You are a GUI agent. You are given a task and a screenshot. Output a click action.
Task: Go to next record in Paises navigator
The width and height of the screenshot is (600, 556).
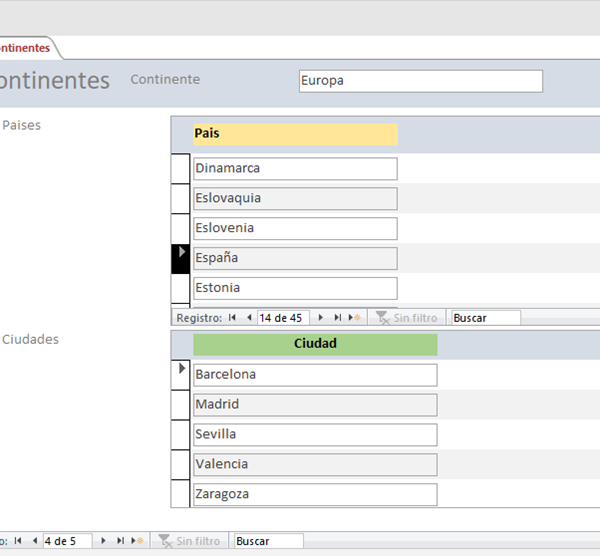[x=320, y=318]
